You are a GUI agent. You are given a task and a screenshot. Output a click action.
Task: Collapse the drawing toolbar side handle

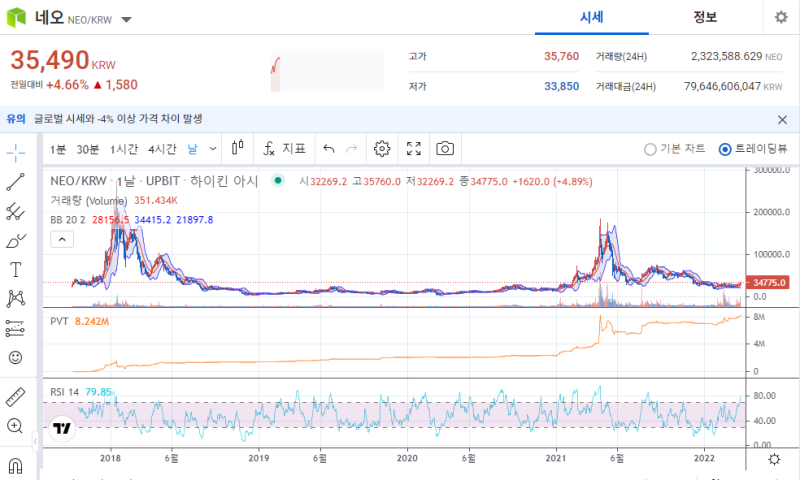click(x=35, y=441)
